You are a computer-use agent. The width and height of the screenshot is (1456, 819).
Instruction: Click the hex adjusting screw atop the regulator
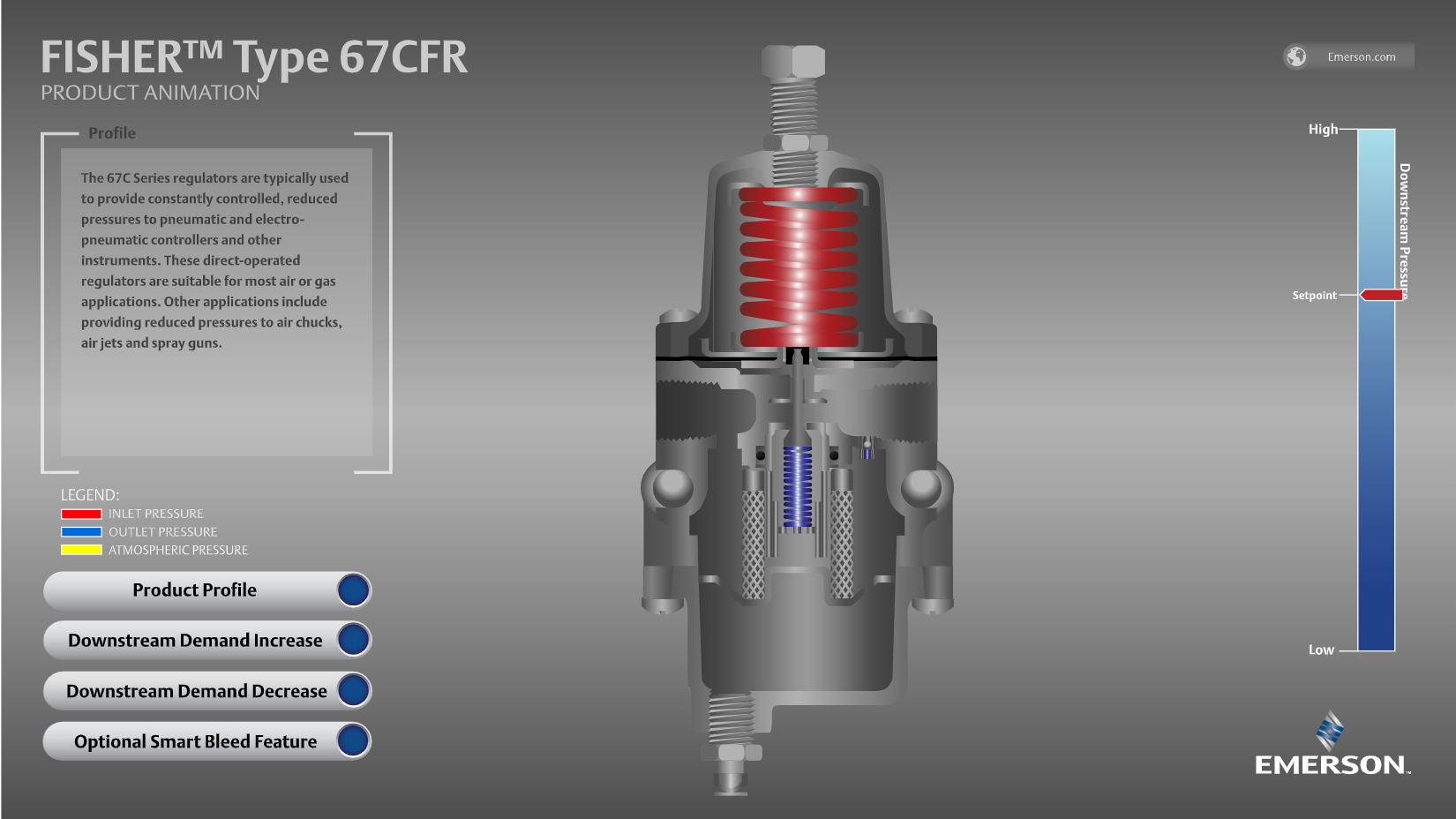(793, 62)
